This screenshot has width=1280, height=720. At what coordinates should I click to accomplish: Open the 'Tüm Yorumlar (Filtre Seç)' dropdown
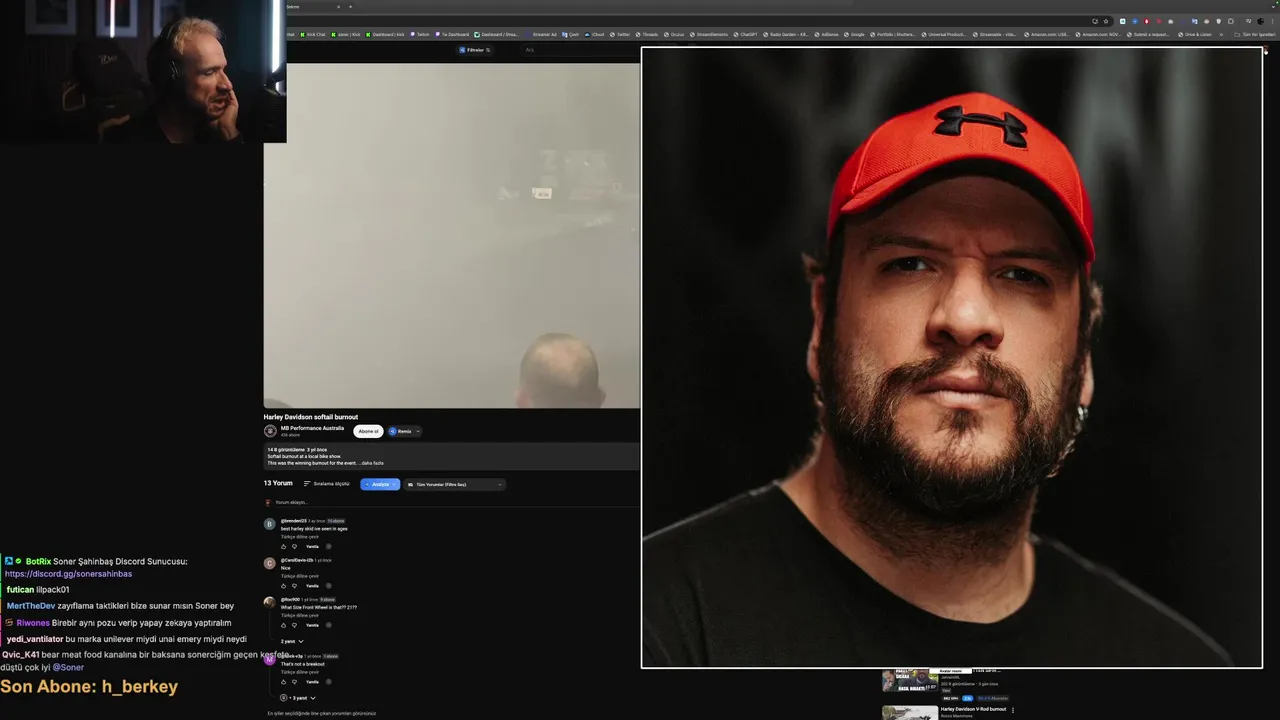click(454, 484)
